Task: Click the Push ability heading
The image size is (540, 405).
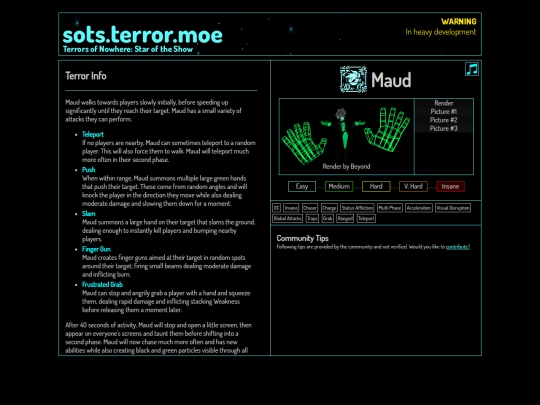Action: (89, 170)
